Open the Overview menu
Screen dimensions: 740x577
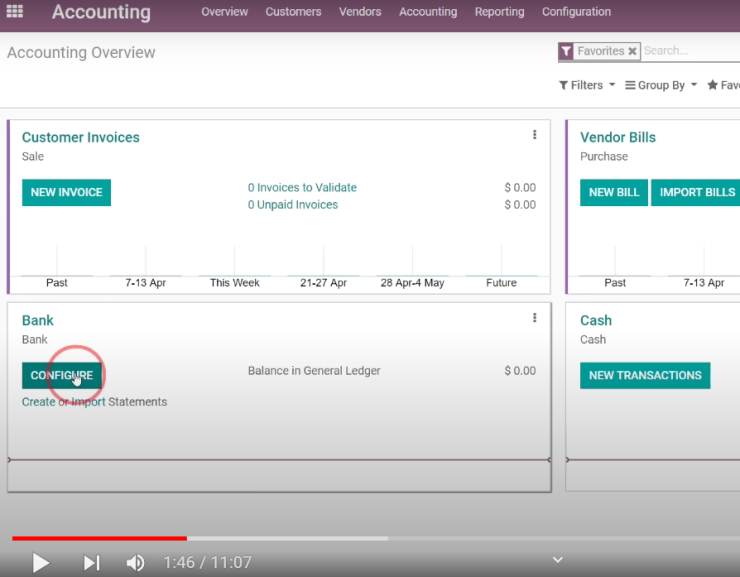(225, 12)
